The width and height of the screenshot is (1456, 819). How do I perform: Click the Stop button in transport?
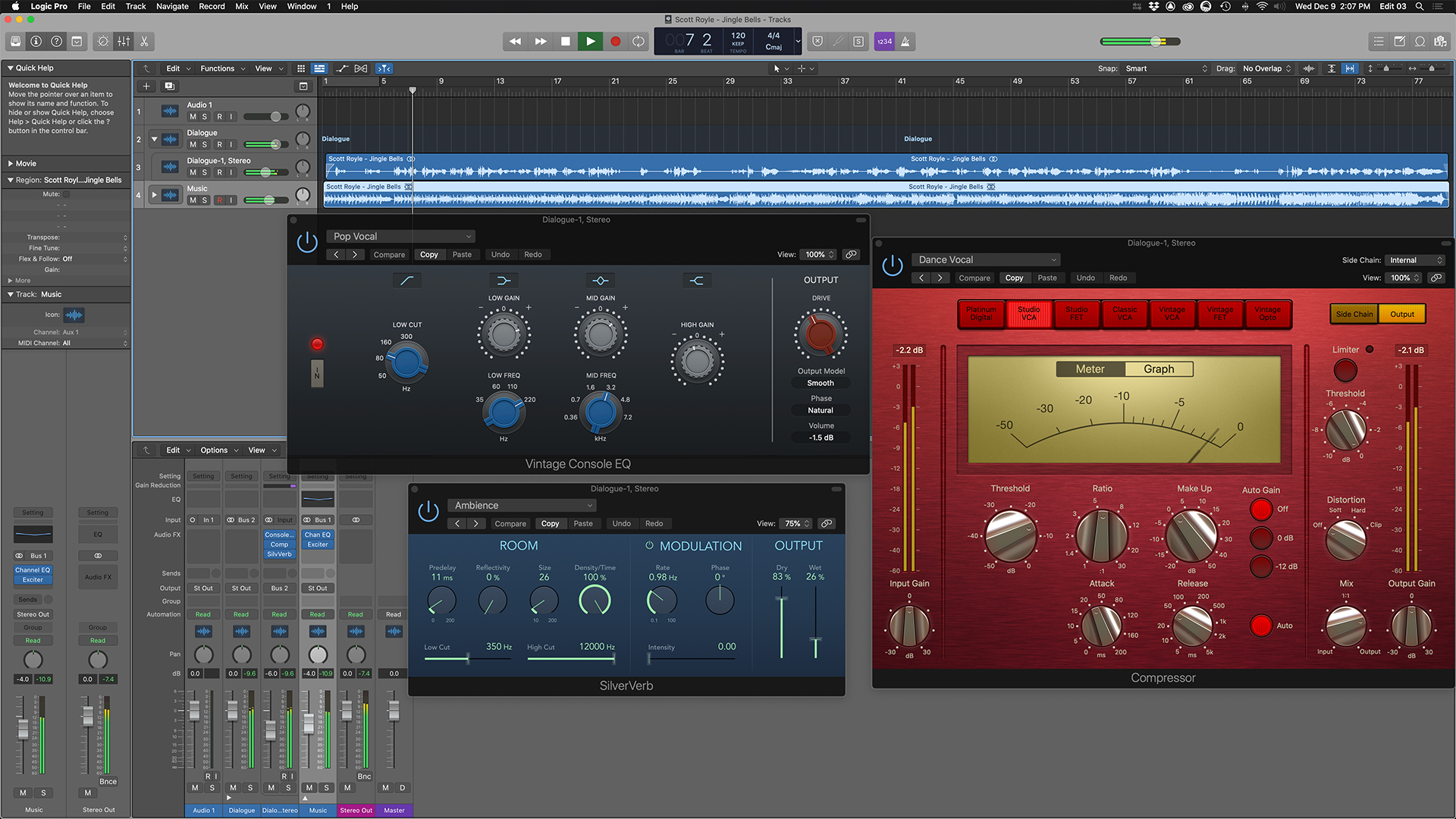click(565, 42)
